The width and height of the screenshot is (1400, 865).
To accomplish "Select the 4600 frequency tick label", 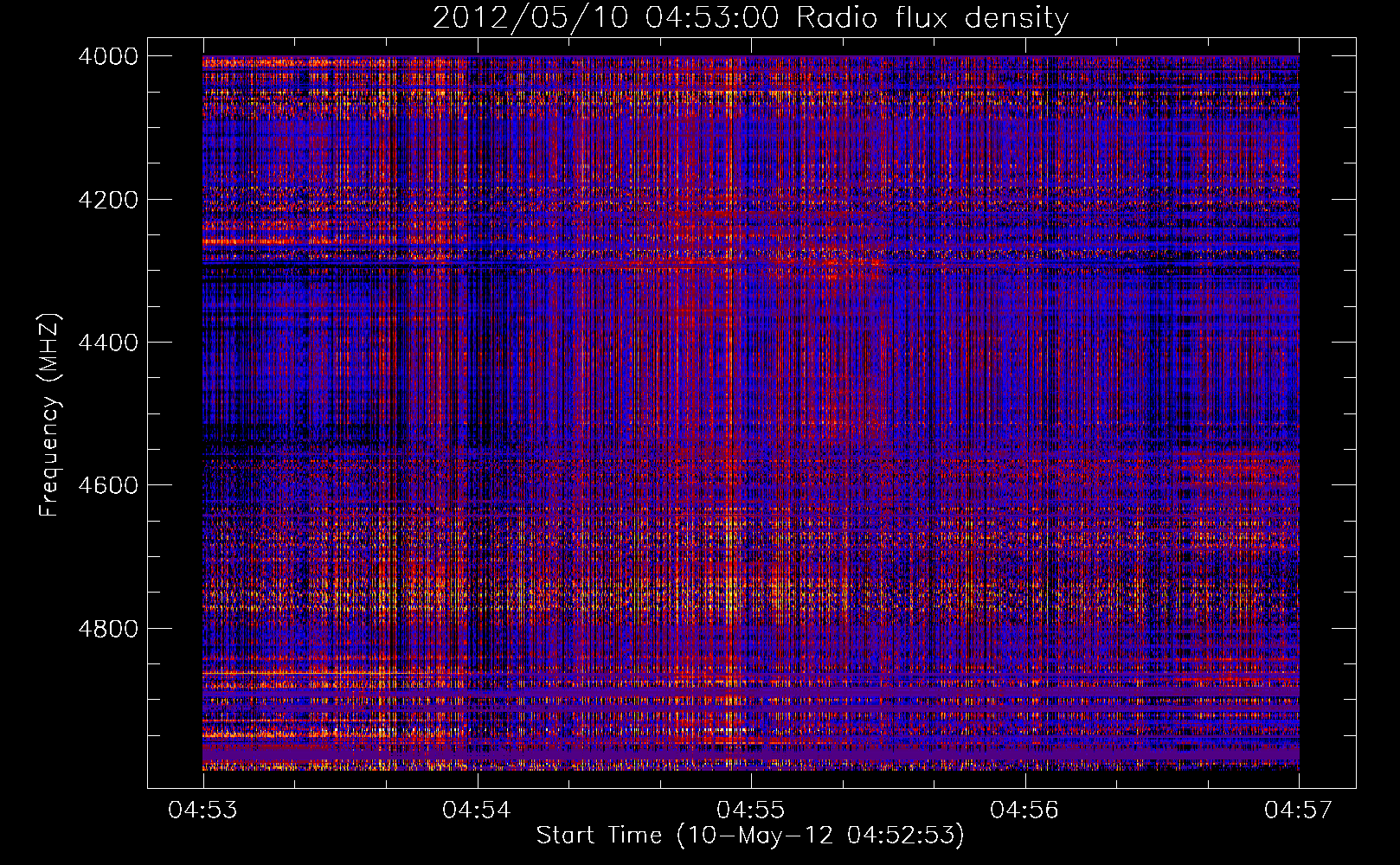I will (x=108, y=485).
